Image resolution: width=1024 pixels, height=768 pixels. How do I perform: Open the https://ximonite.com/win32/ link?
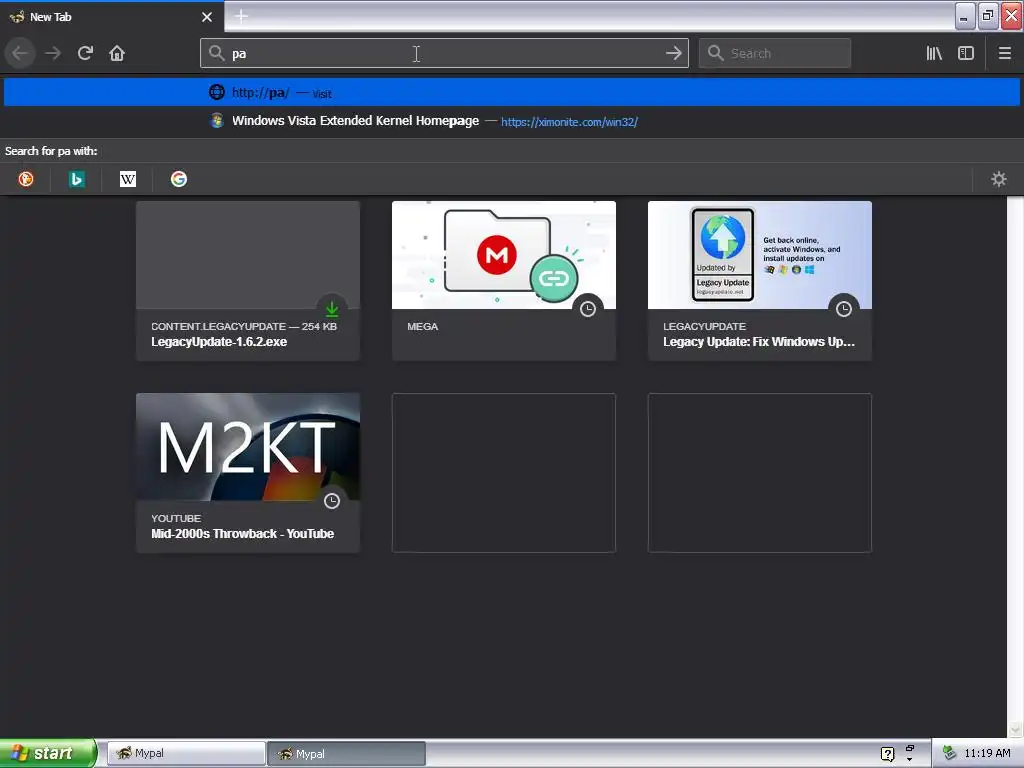click(x=569, y=121)
